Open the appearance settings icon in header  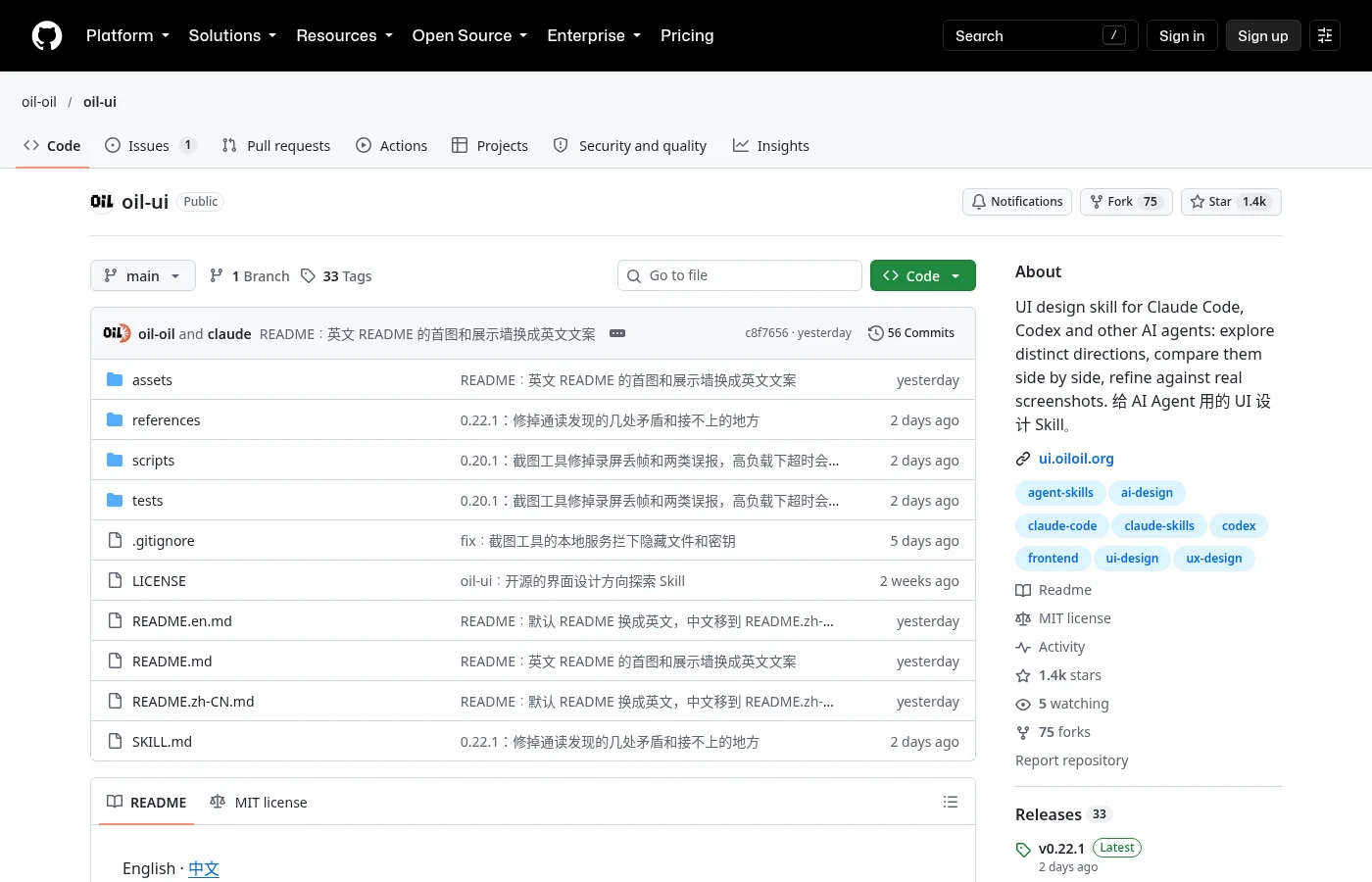coord(1325,35)
